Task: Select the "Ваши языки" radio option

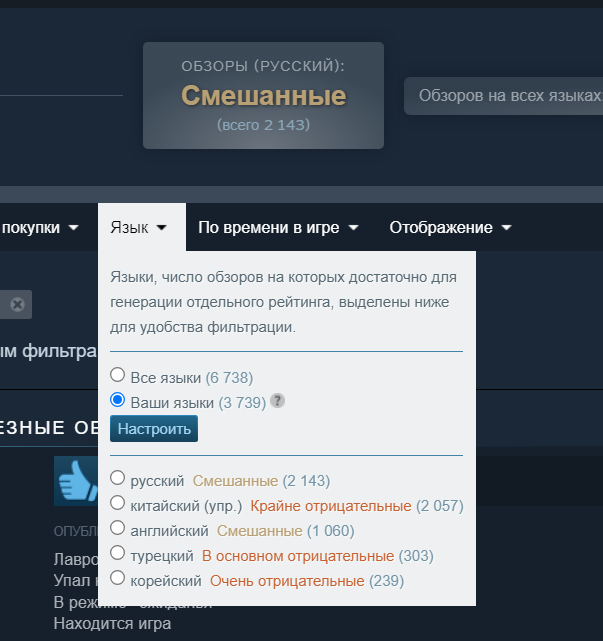Action: 117,400
